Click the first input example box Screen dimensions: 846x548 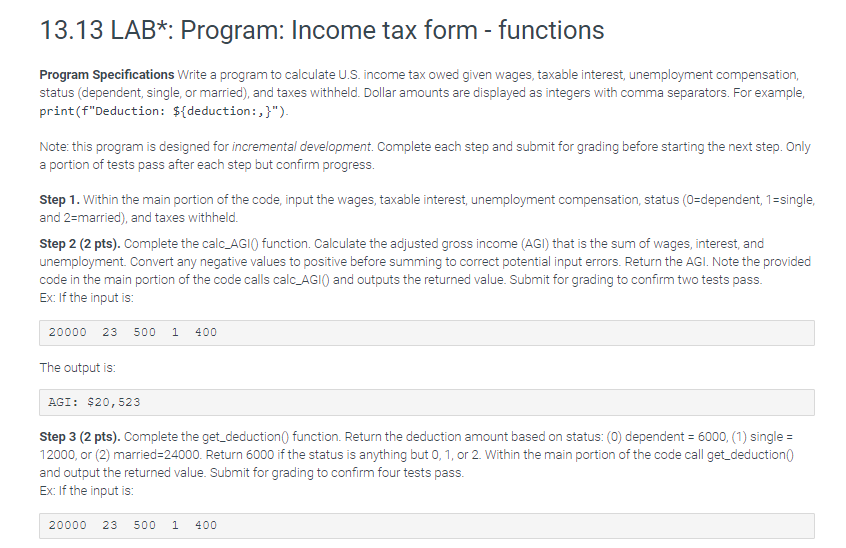pos(427,333)
